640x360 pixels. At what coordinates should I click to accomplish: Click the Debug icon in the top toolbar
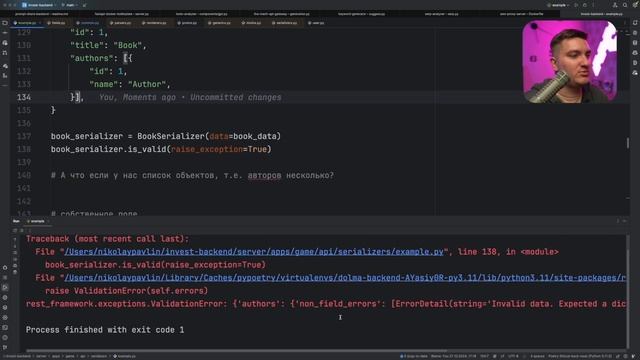click(x=584, y=5)
